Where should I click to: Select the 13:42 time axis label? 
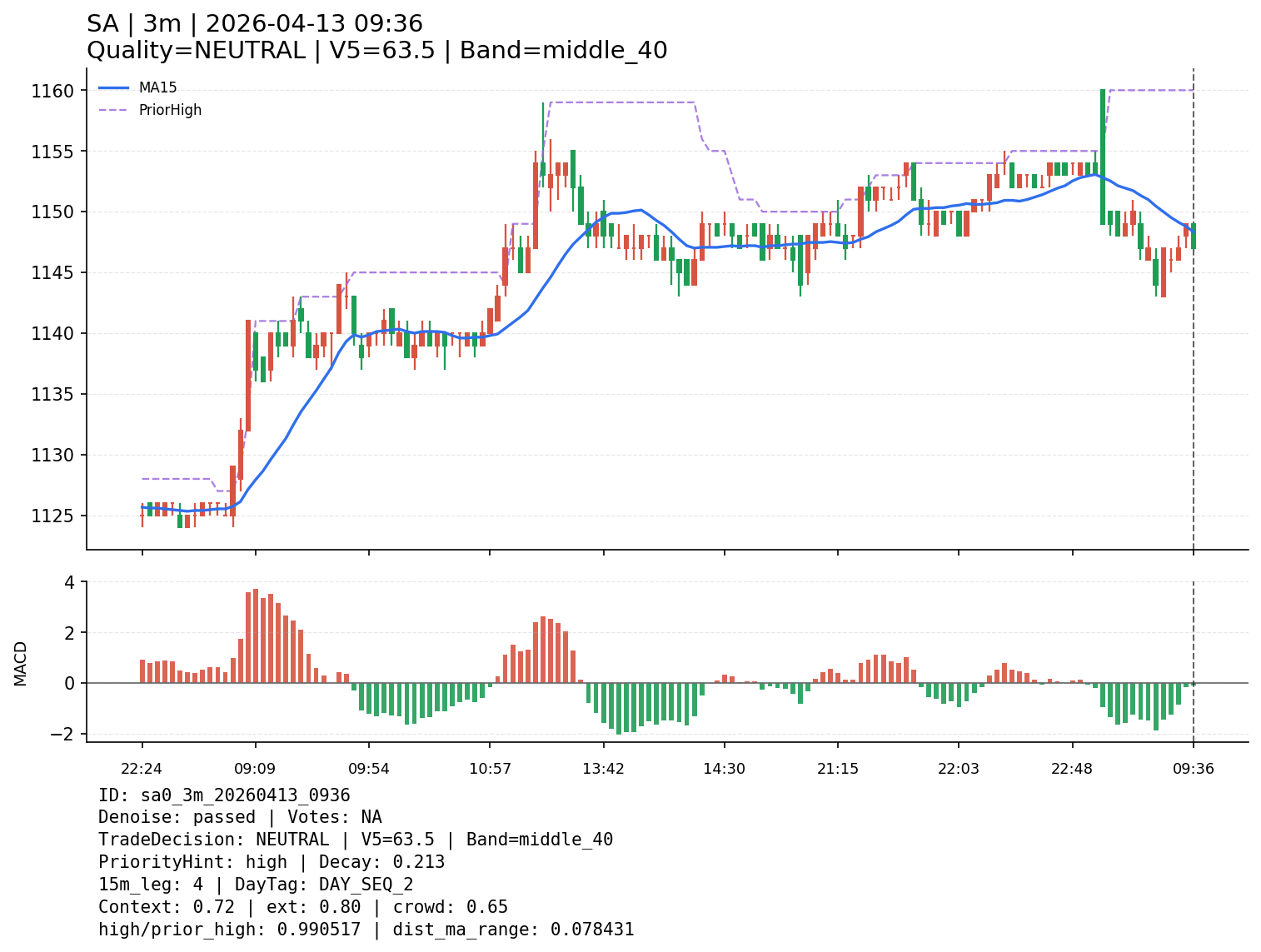pyautogui.click(x=603, y=769)
